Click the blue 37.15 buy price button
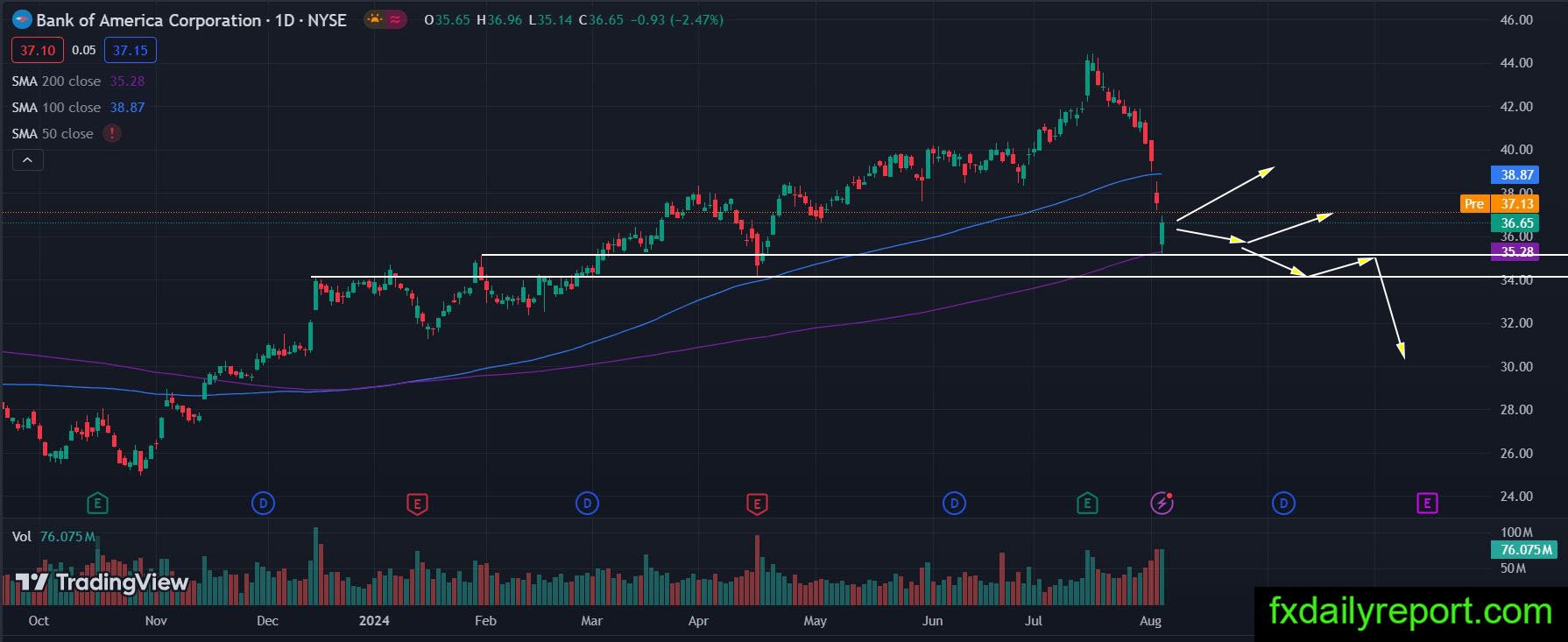Viewport: 1568px width, 642px height. (131, 50)
